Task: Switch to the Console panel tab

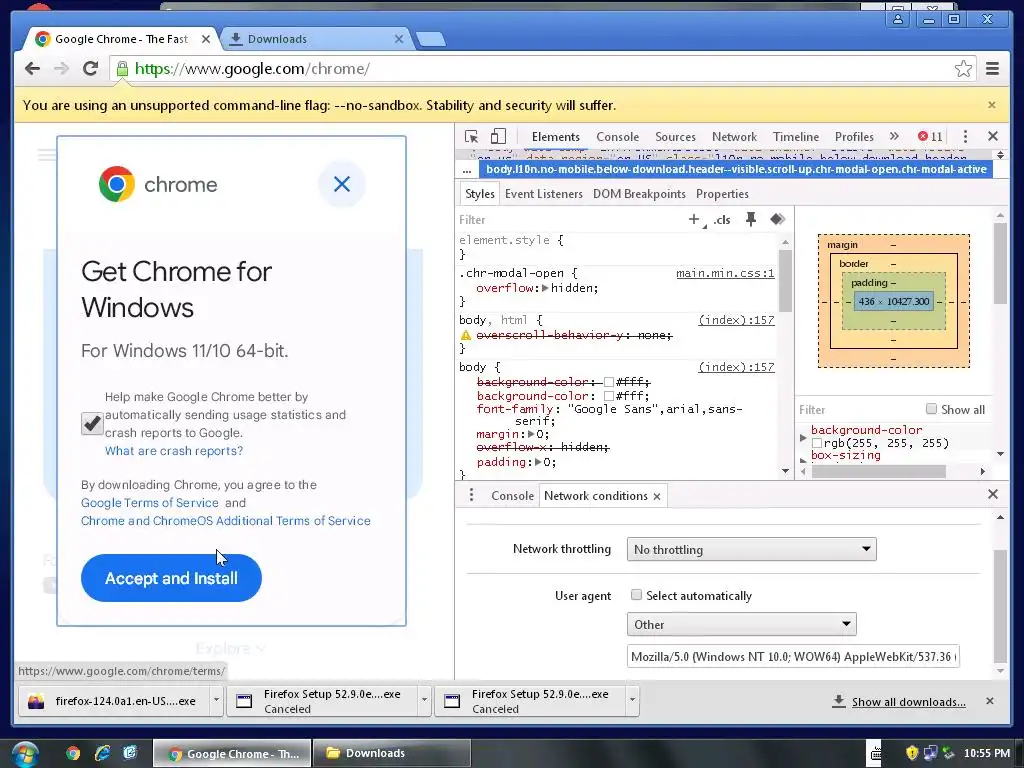Action: [617, 136]
